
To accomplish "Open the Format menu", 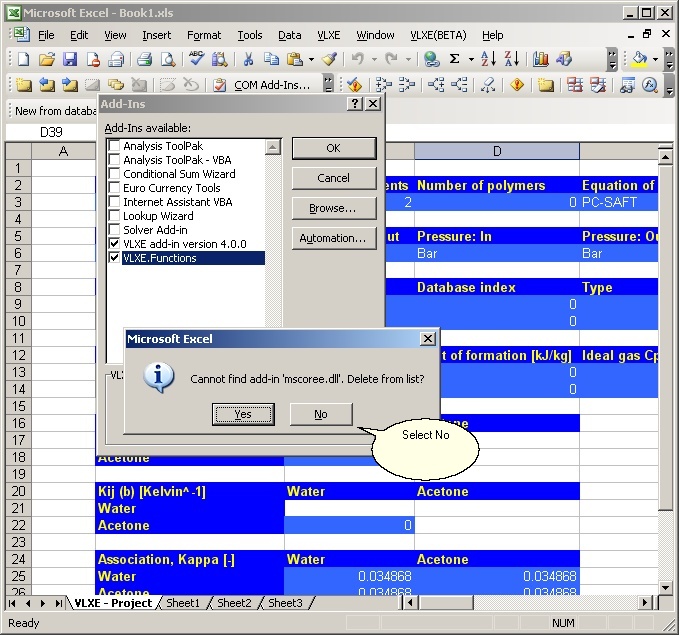I will click(204, 35).
